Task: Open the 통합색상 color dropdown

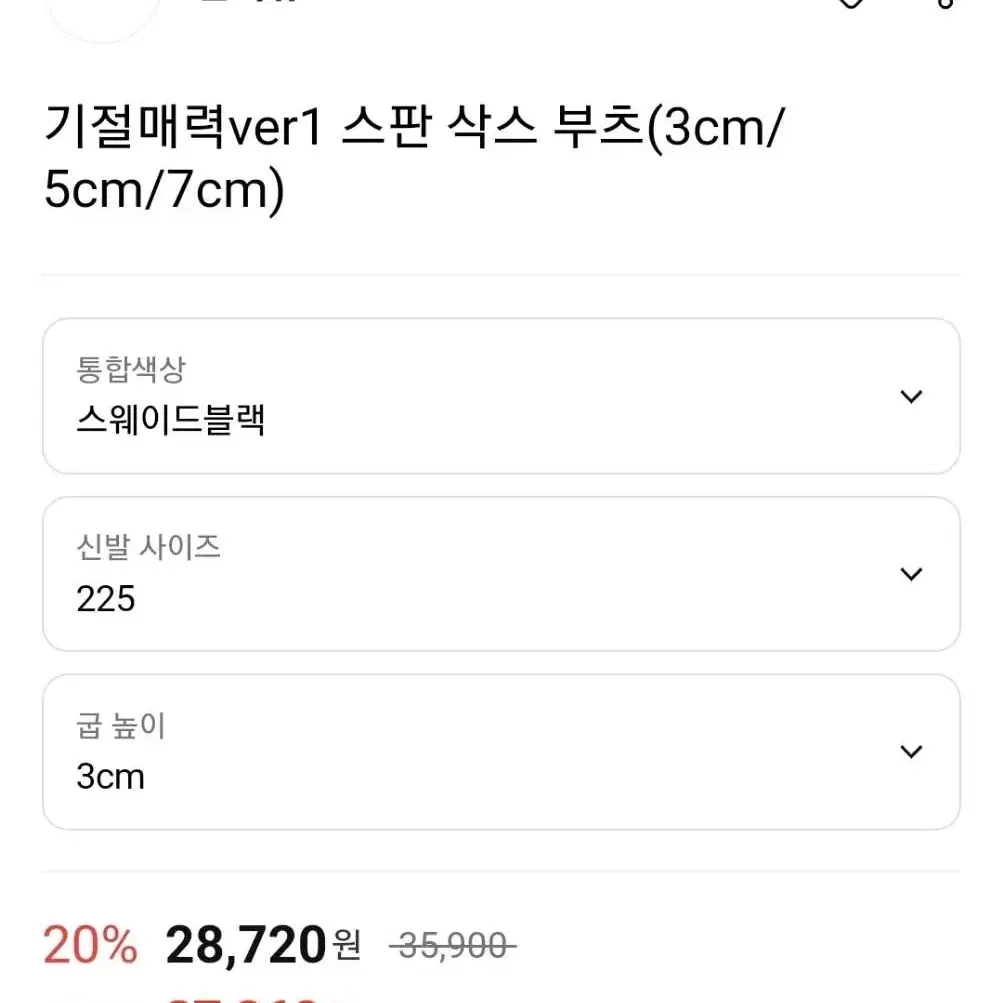Action: 501,396
